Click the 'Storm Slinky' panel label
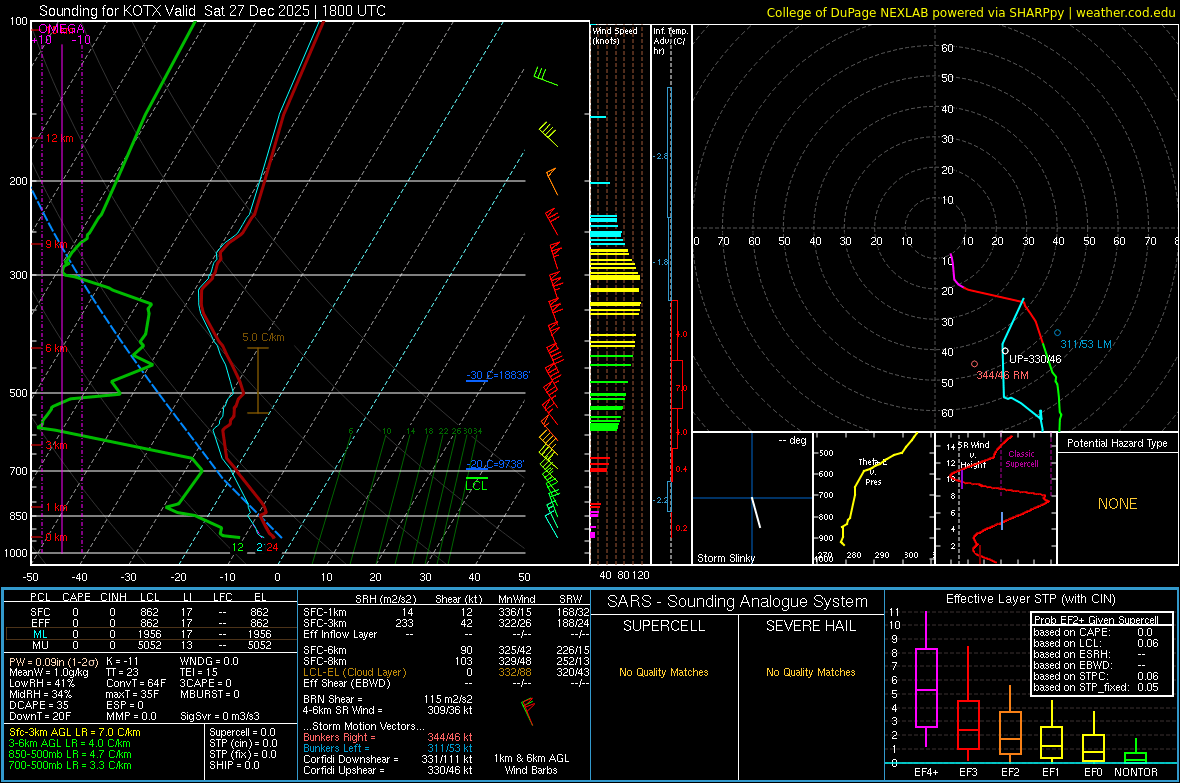The height and width of the screenshot is (783, 1180). tap(725, 558)
